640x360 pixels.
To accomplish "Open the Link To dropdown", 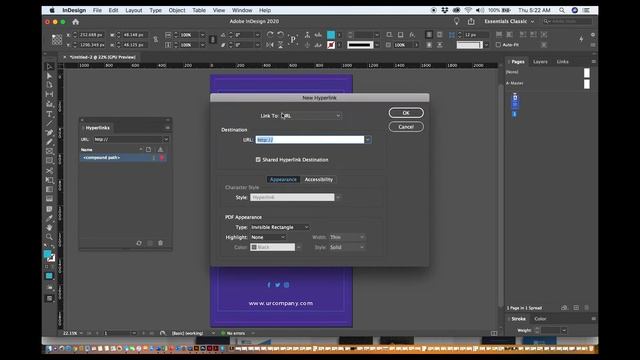I will pyautogui.click(x=311, y=116).
